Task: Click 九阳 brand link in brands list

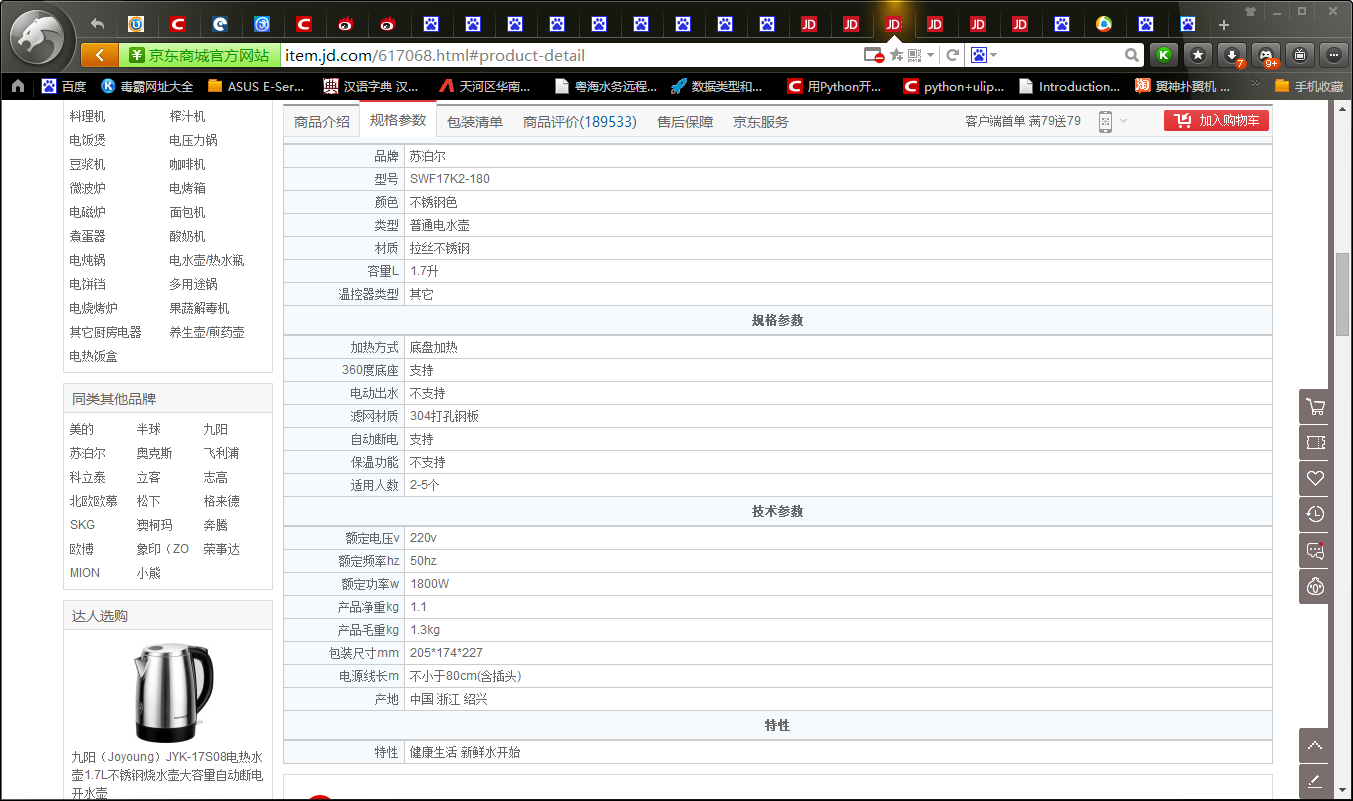Action: coord(216,429)
